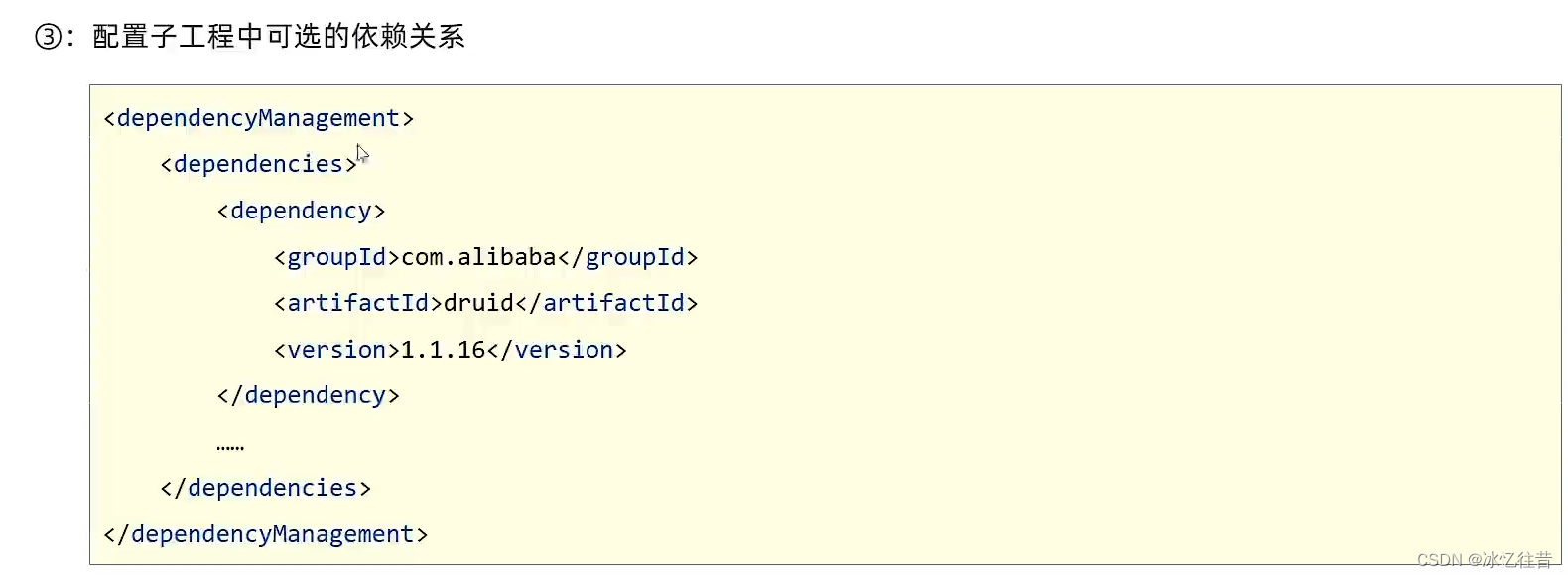1568x578 pixels.
Task: Click the opening dependency tag
Action: (301, 211)
